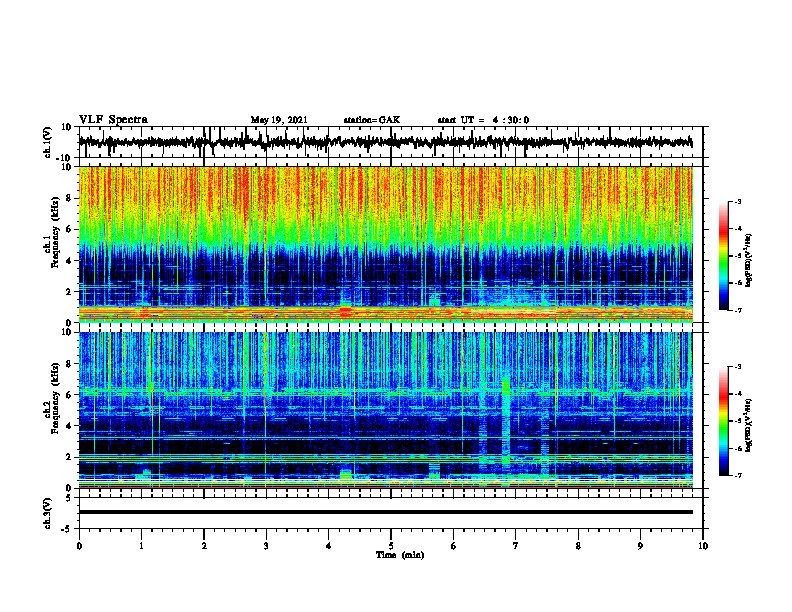Image resolution: width=792 pixels, height=612 pixels.
Task: Select the date "May 19, 2021" in header
Action: [279, 120]
